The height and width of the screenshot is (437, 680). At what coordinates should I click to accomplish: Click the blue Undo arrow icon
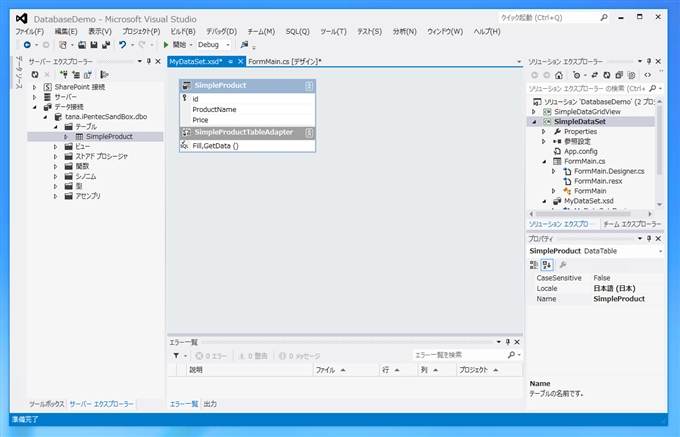click(123, 45)
